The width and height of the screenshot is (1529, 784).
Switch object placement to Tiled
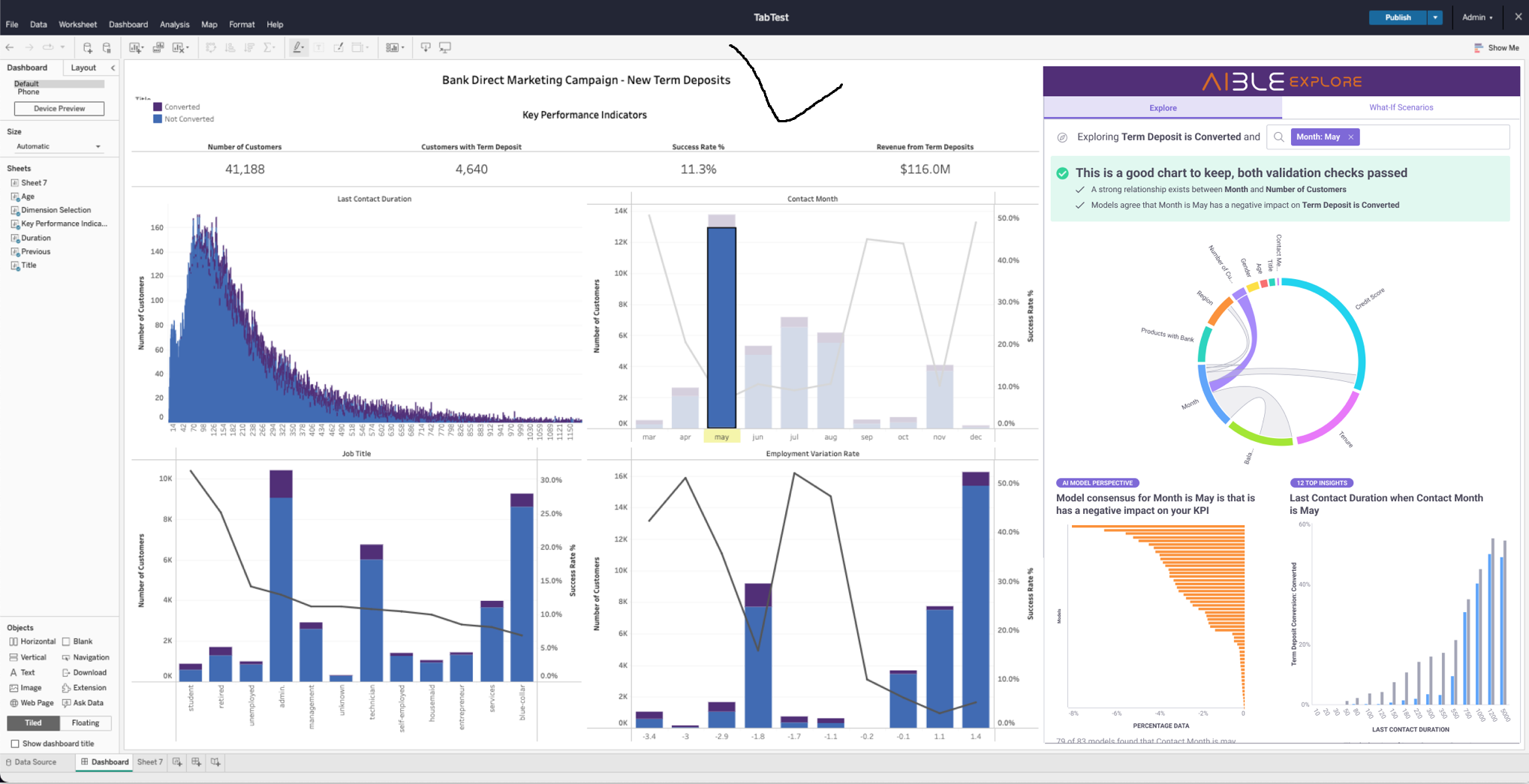point(33,722)
